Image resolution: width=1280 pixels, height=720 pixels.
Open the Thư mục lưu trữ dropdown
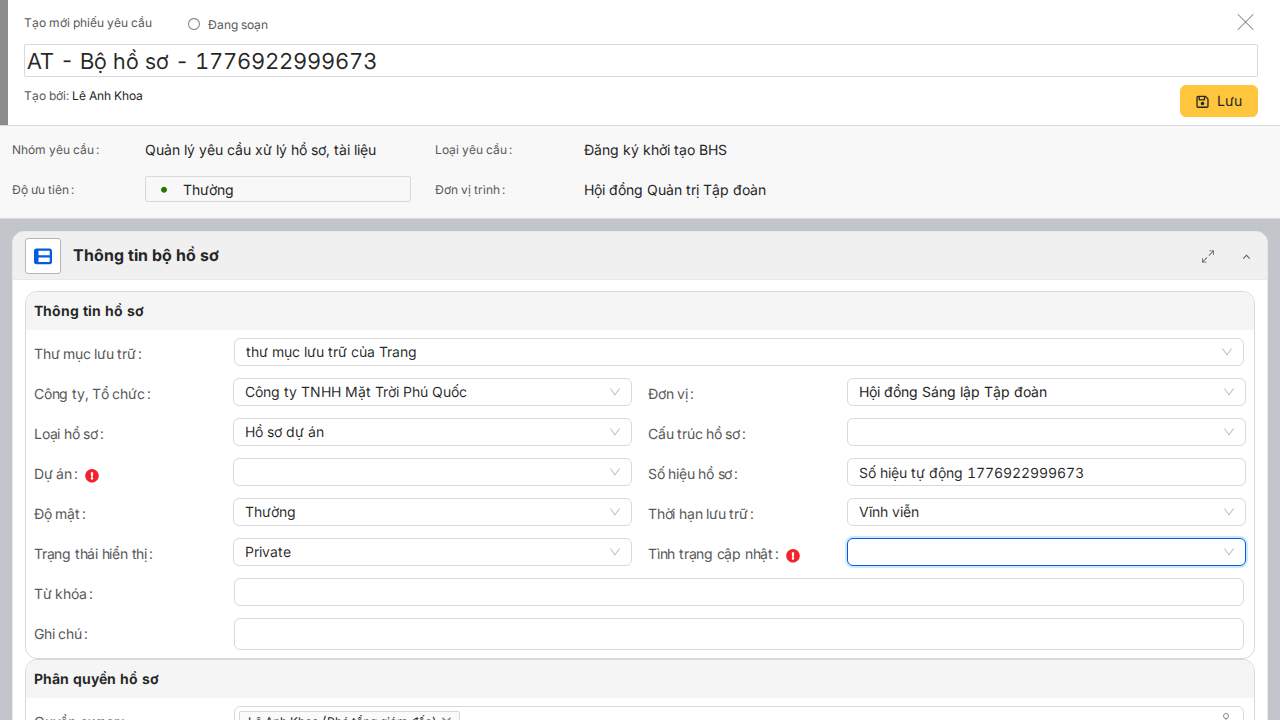pyautogui.click(x=738, y=352)
